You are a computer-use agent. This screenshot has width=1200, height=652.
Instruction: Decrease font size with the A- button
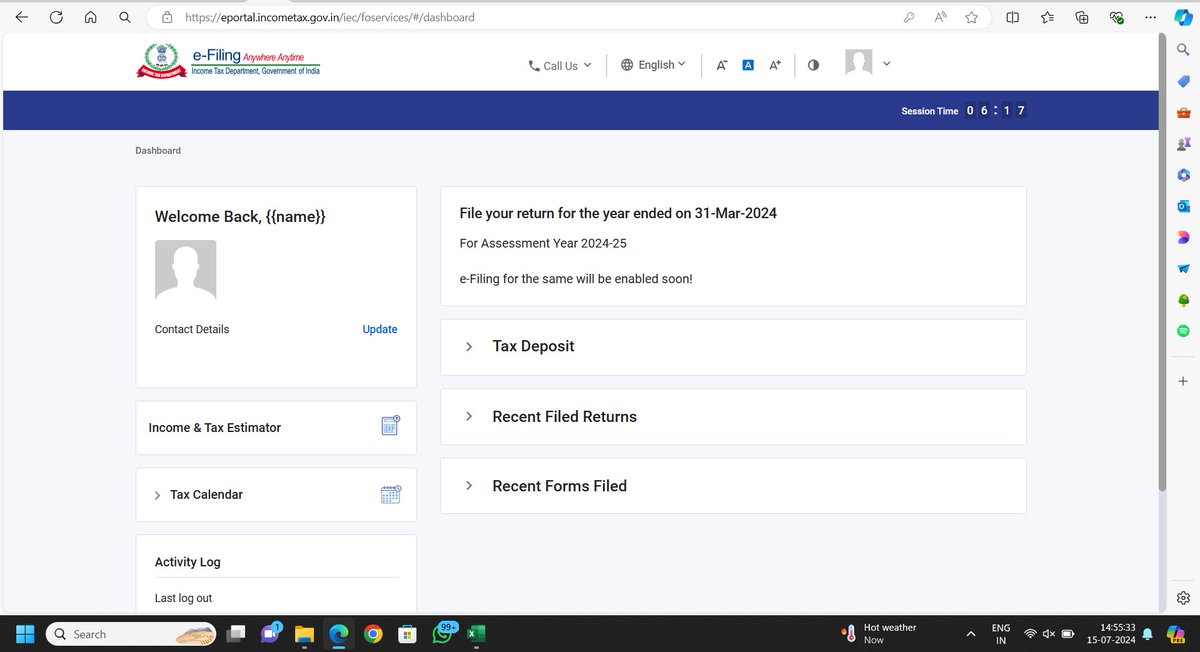coord(721,65)
